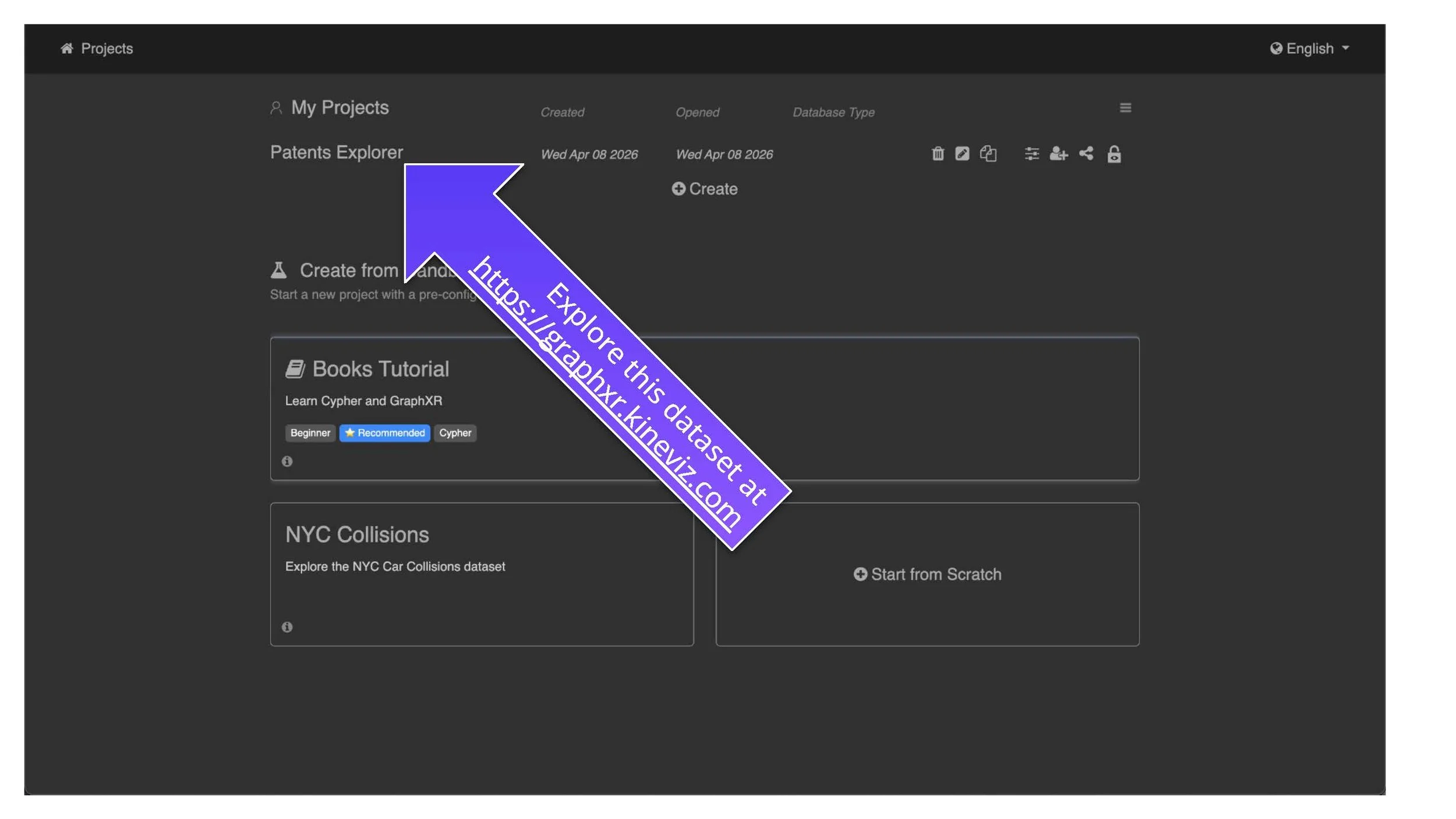
Task: Toggle the lock visibility icon for the project
Action: [1114, 154]
